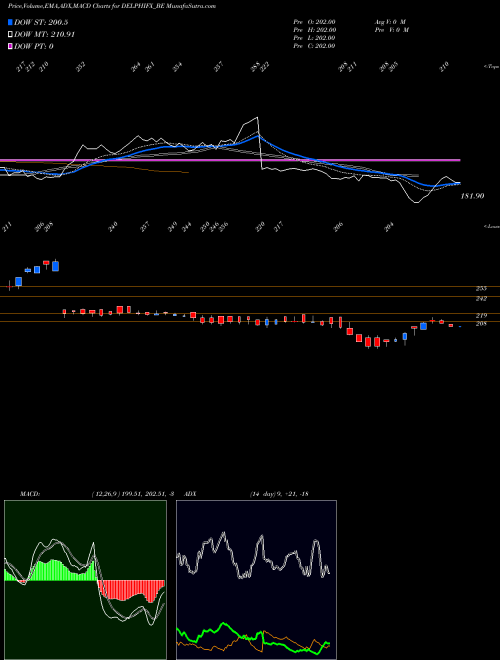This screenshot has width=500, height=660.
Task: Select the 'DOW MT: 210.91' legend label
Action: tap(45, 34)
